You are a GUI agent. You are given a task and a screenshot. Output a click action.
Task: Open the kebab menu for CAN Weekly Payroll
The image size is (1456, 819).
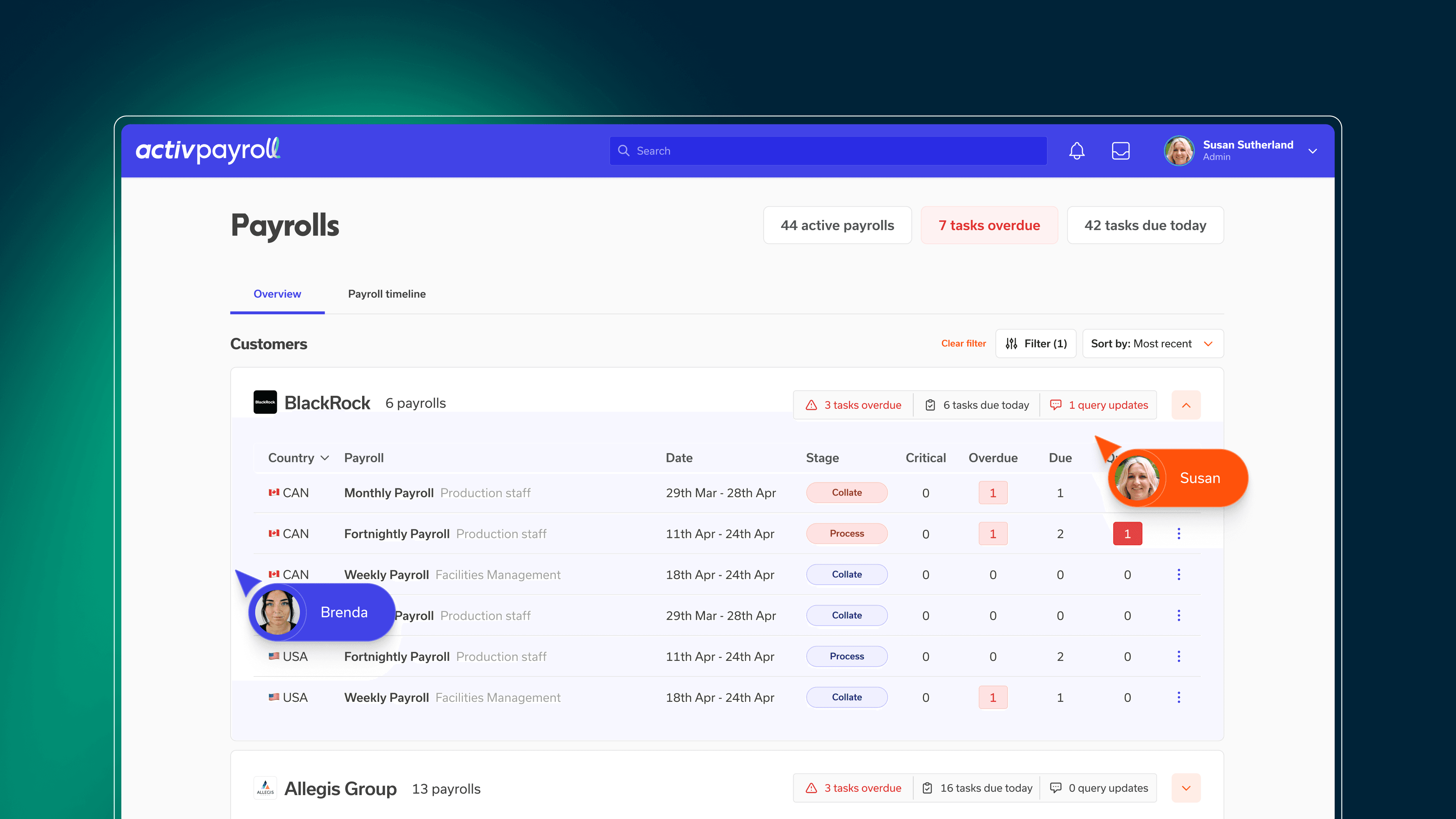click(x=1178, y=574)
